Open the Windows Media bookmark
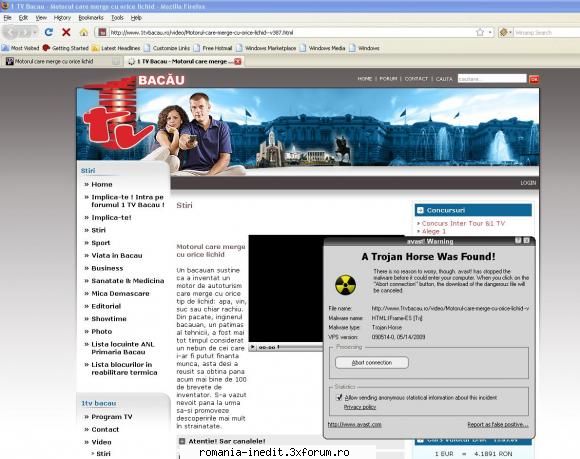 point(323,48)
